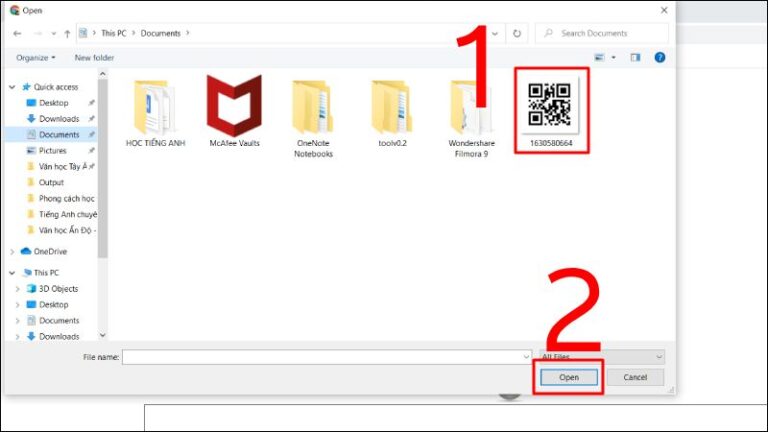768x432 pixels.
Task: Toggle the preview pane
Action: click(x=635, y=58)
